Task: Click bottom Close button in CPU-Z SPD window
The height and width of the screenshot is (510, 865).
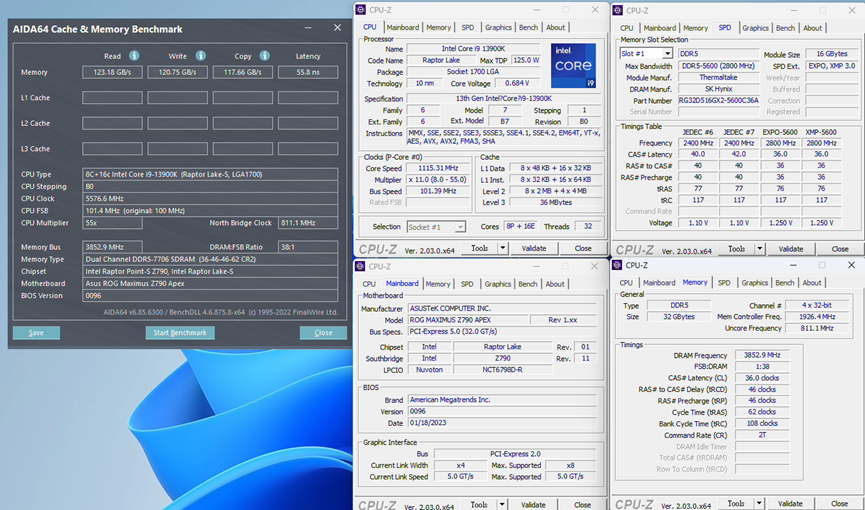Action: pyautogui.click(x=840, y=249)
